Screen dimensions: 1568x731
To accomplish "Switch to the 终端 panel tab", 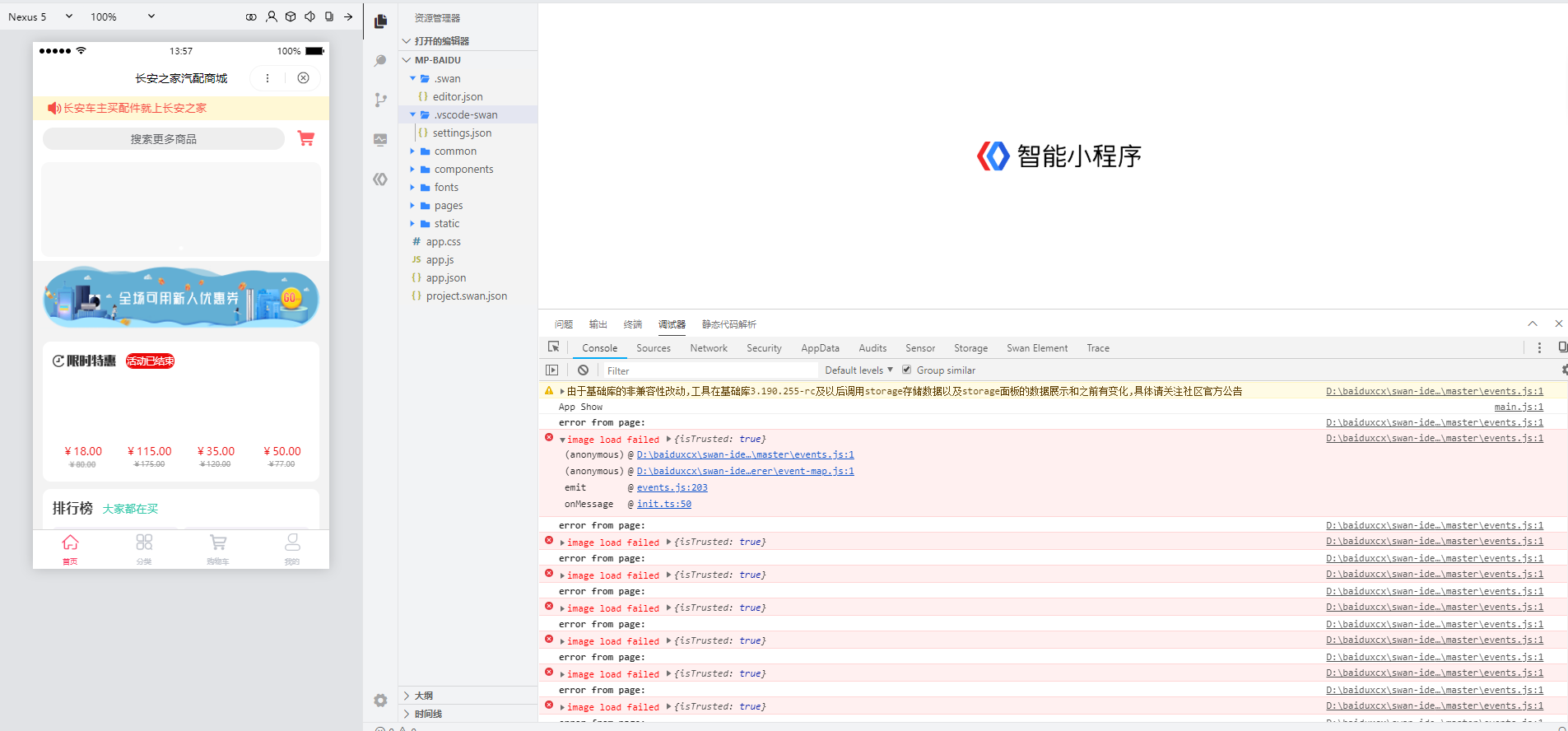I will 633,324.
